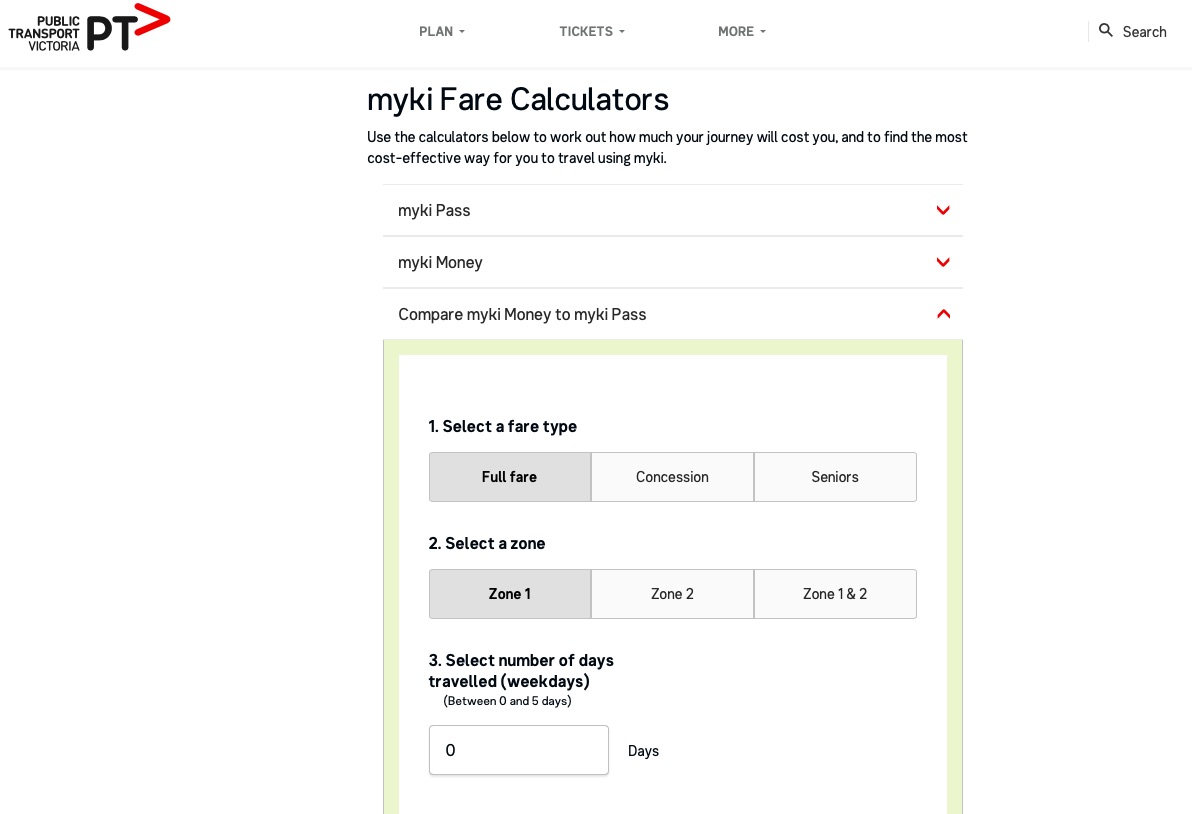The width and height of the screenshot is (1192, 814).
Task: Open the MORE dropdown menu
Action: 741,31
